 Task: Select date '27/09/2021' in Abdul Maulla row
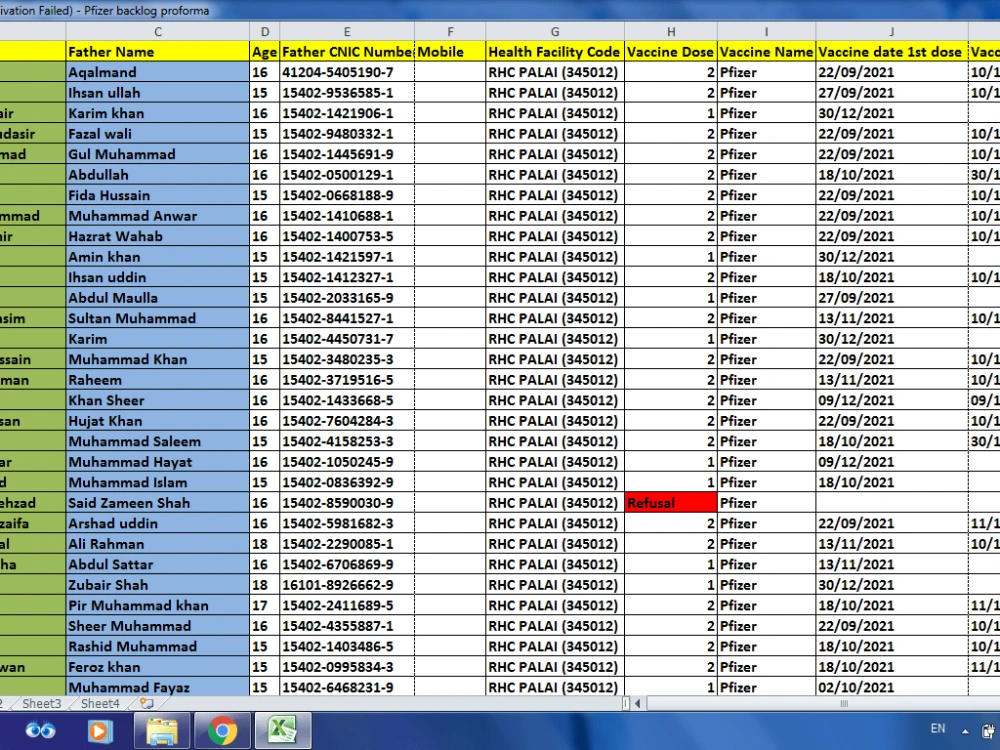pos(892,297)
